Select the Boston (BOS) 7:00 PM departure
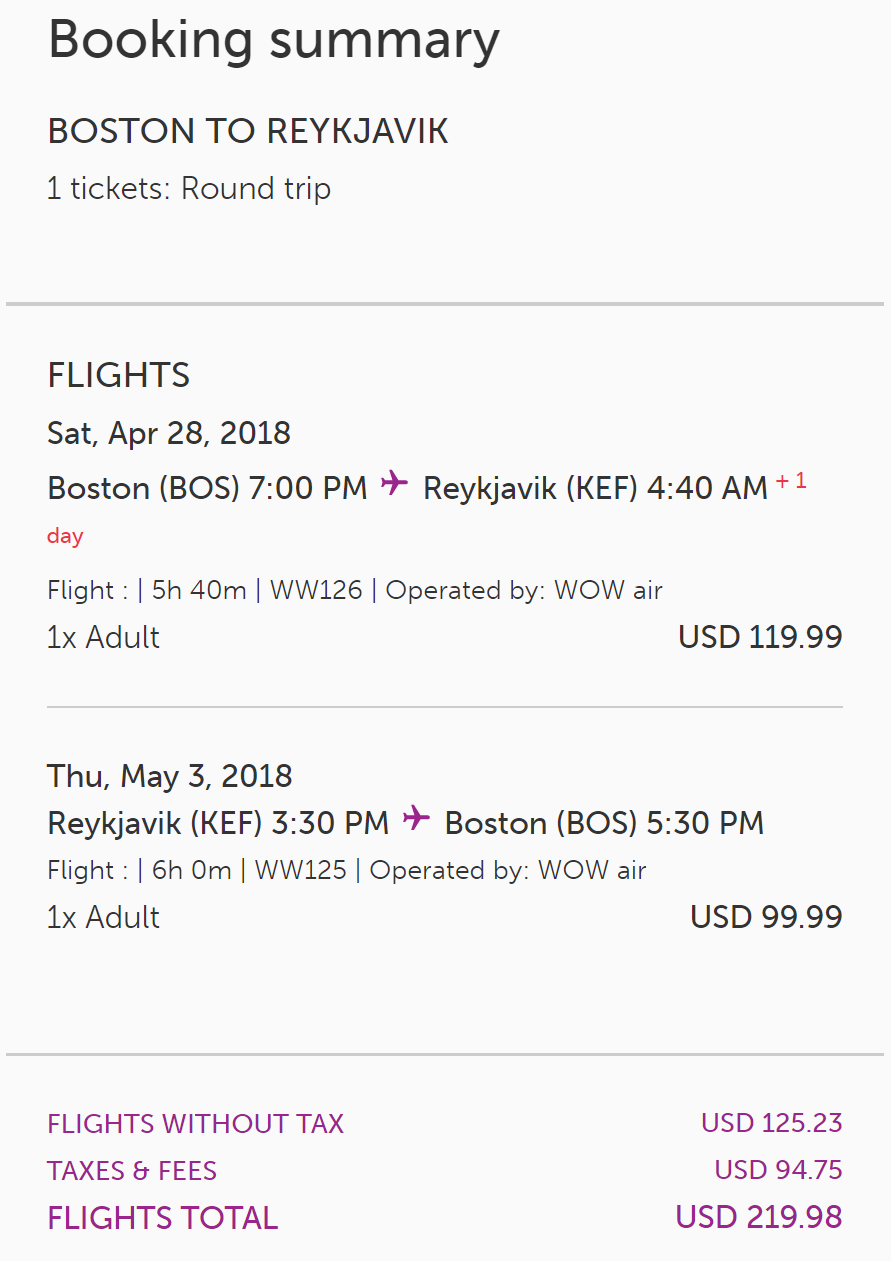 [207, 488]
